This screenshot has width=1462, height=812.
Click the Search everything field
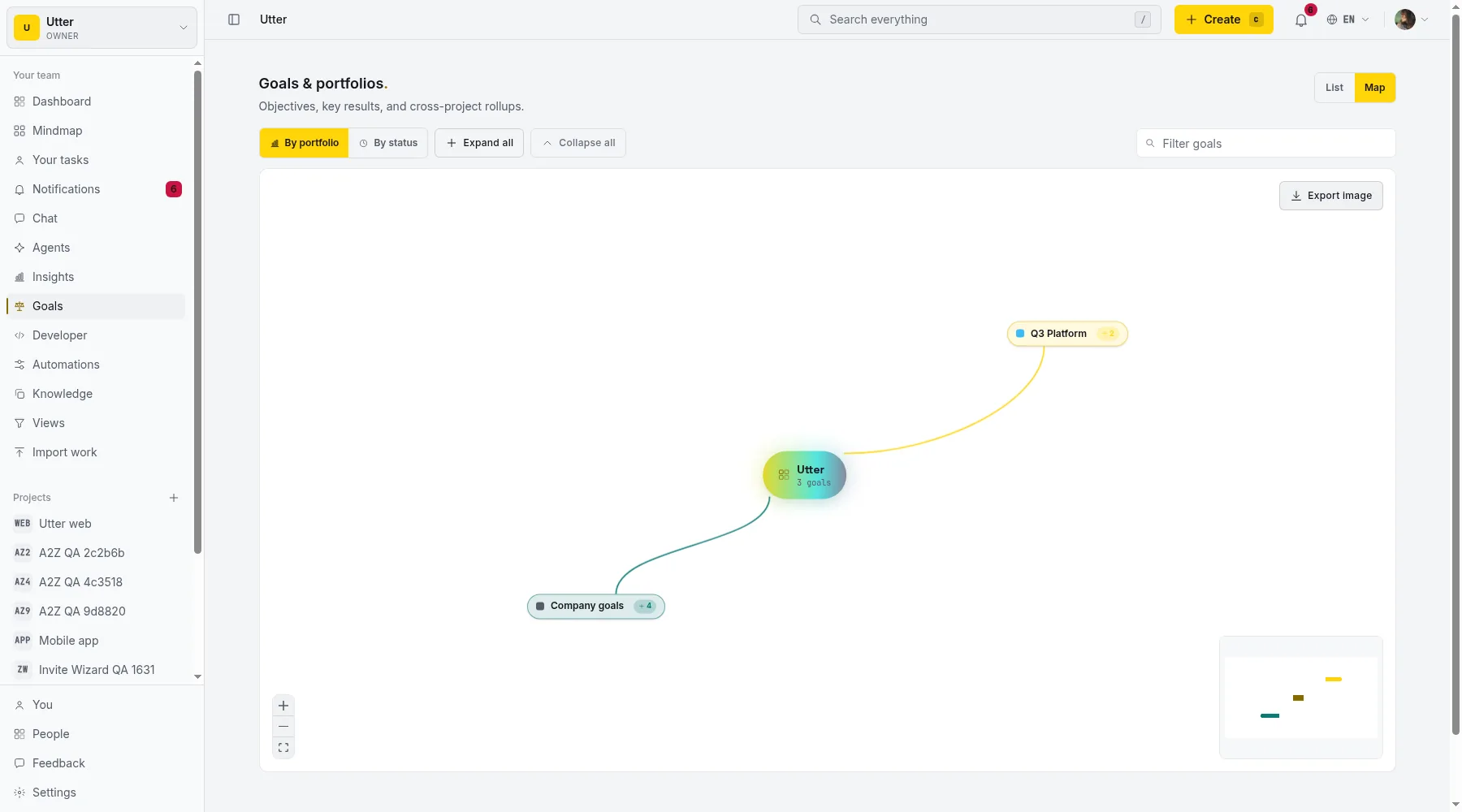point(980,19)
